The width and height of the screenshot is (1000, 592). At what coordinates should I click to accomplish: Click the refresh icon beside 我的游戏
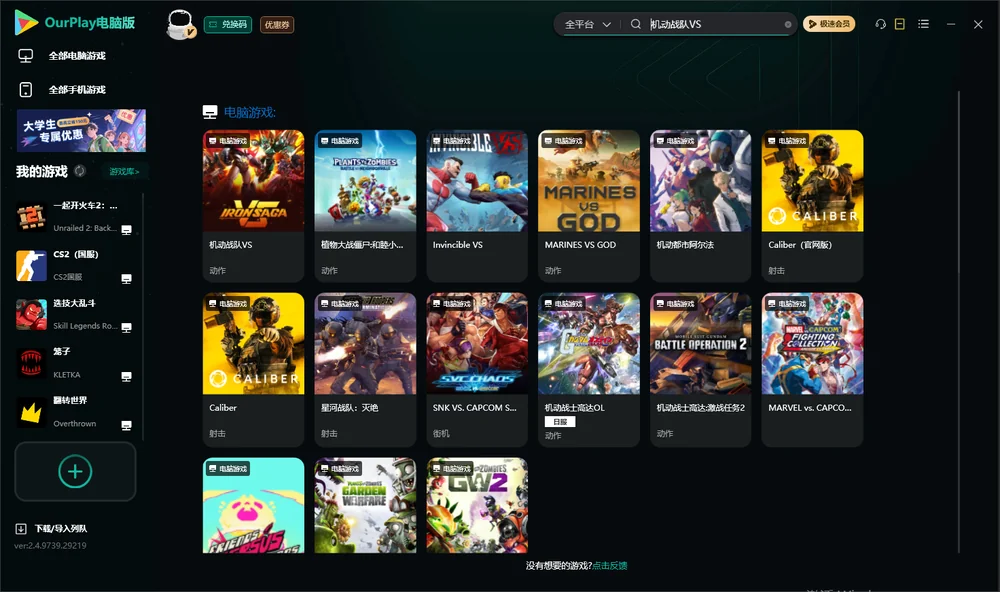80,170
